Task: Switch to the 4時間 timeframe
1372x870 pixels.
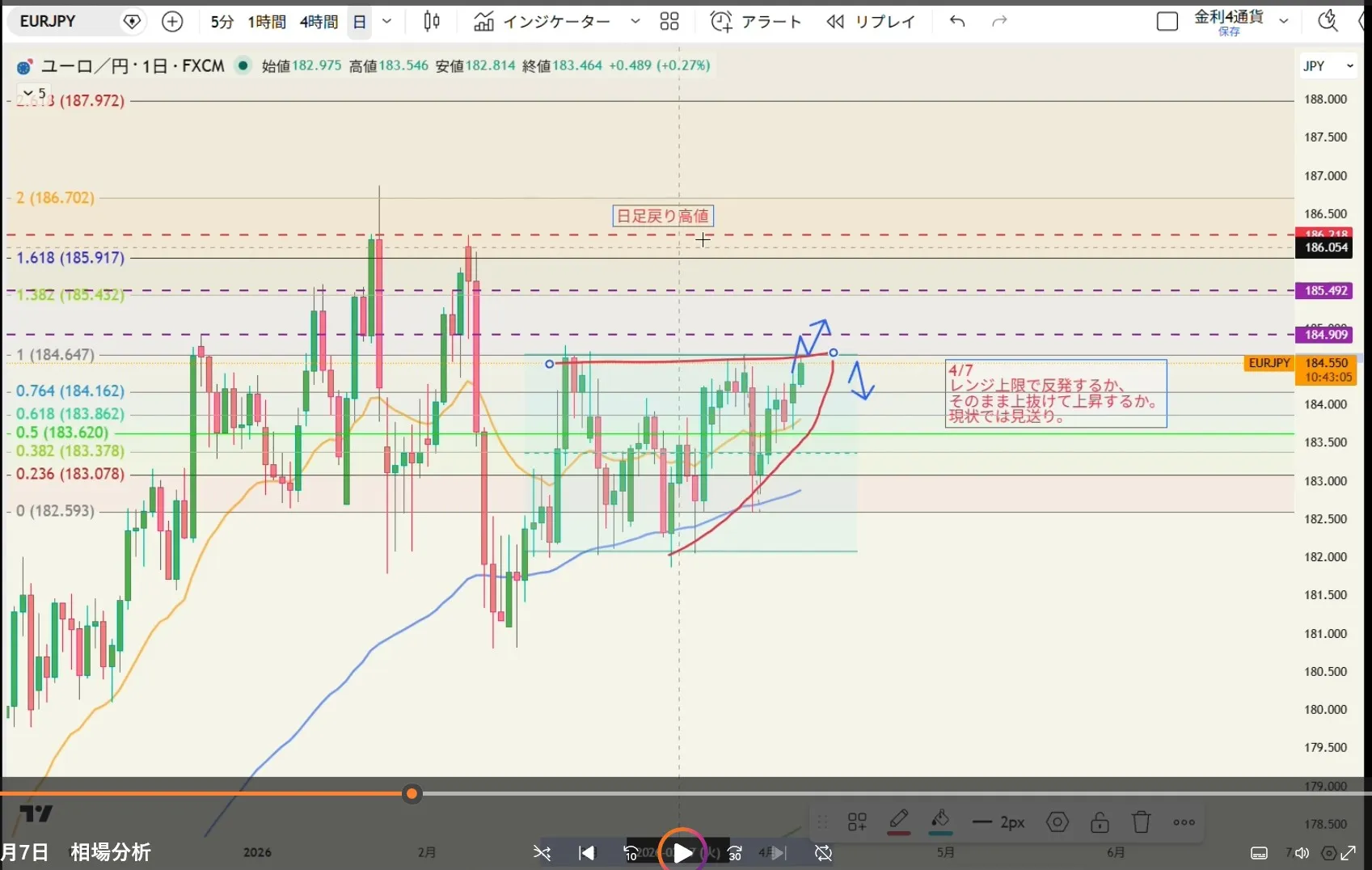Action: [x=319, y=22]
